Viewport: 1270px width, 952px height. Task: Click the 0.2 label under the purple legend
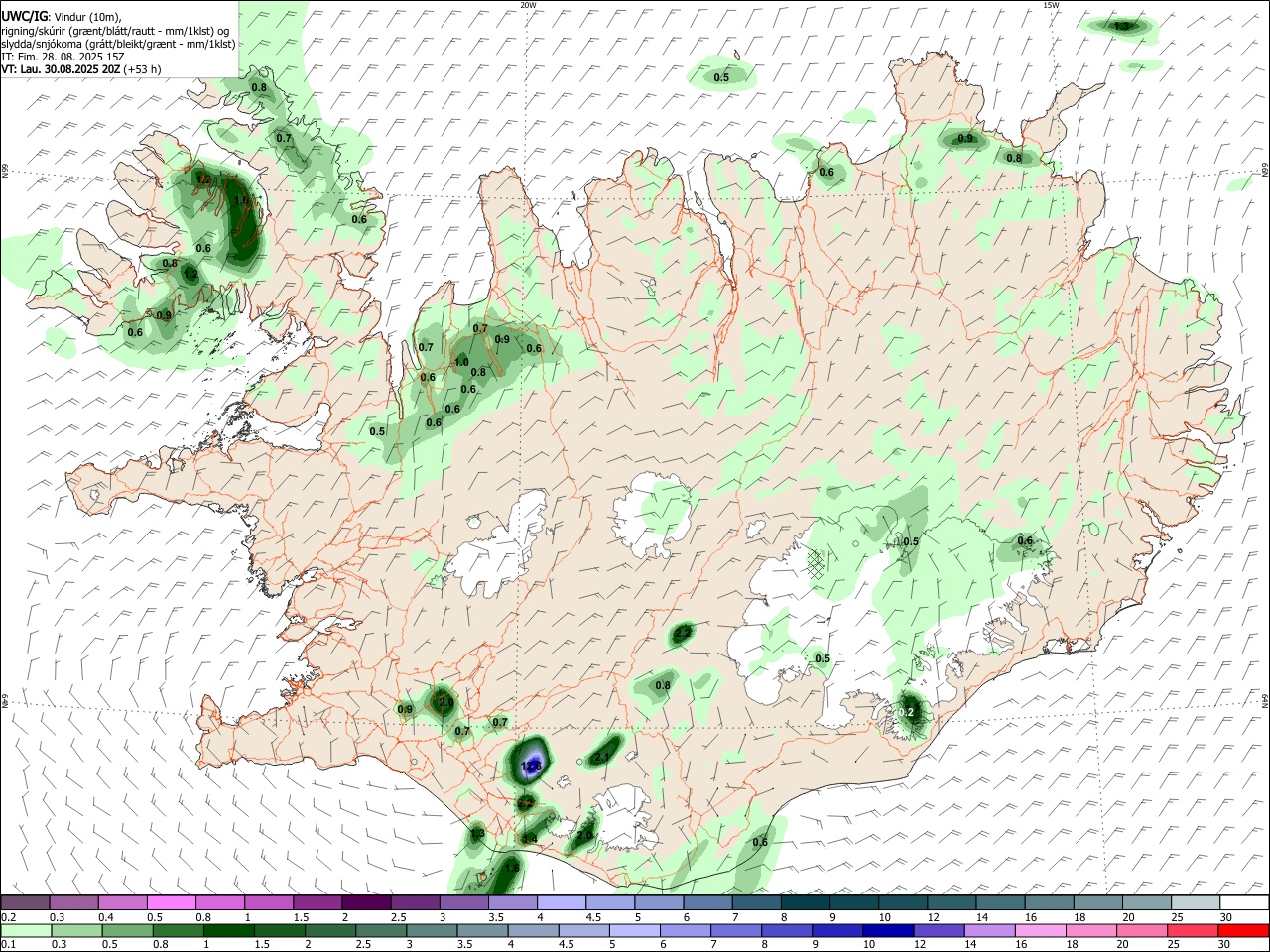pos(8,917)
